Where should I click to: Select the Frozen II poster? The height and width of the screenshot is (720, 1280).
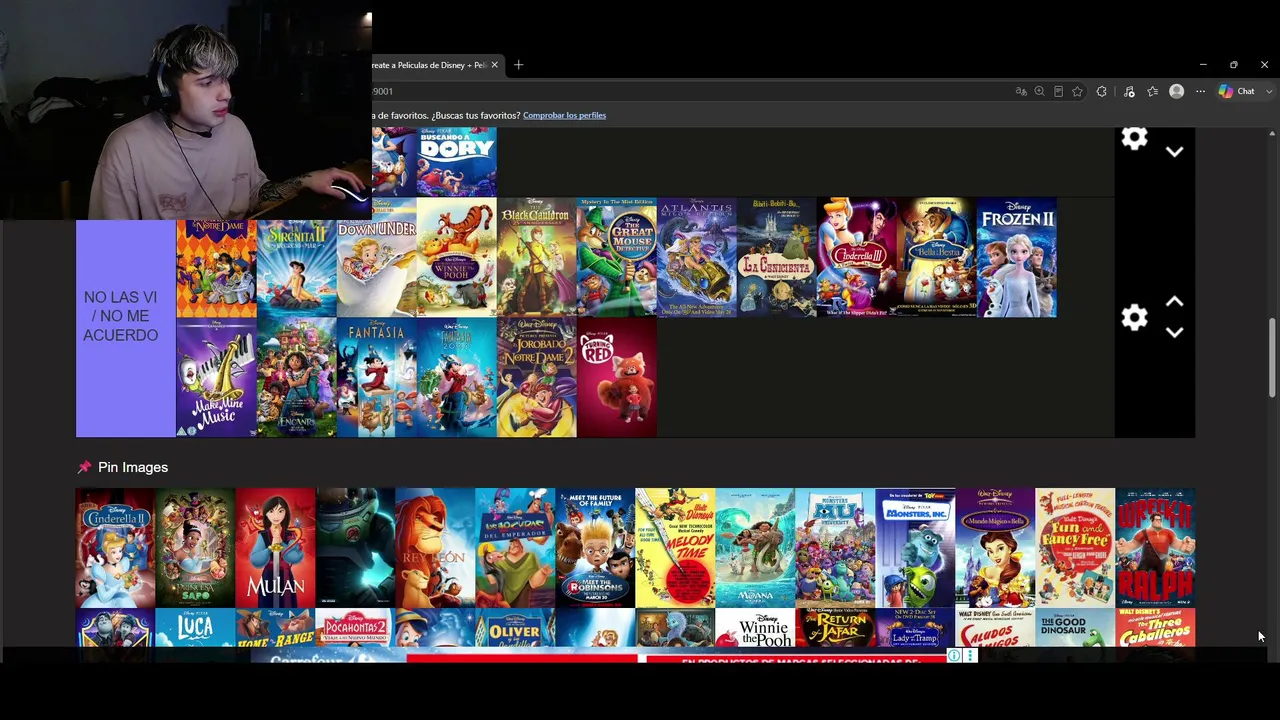(1016, 258)
